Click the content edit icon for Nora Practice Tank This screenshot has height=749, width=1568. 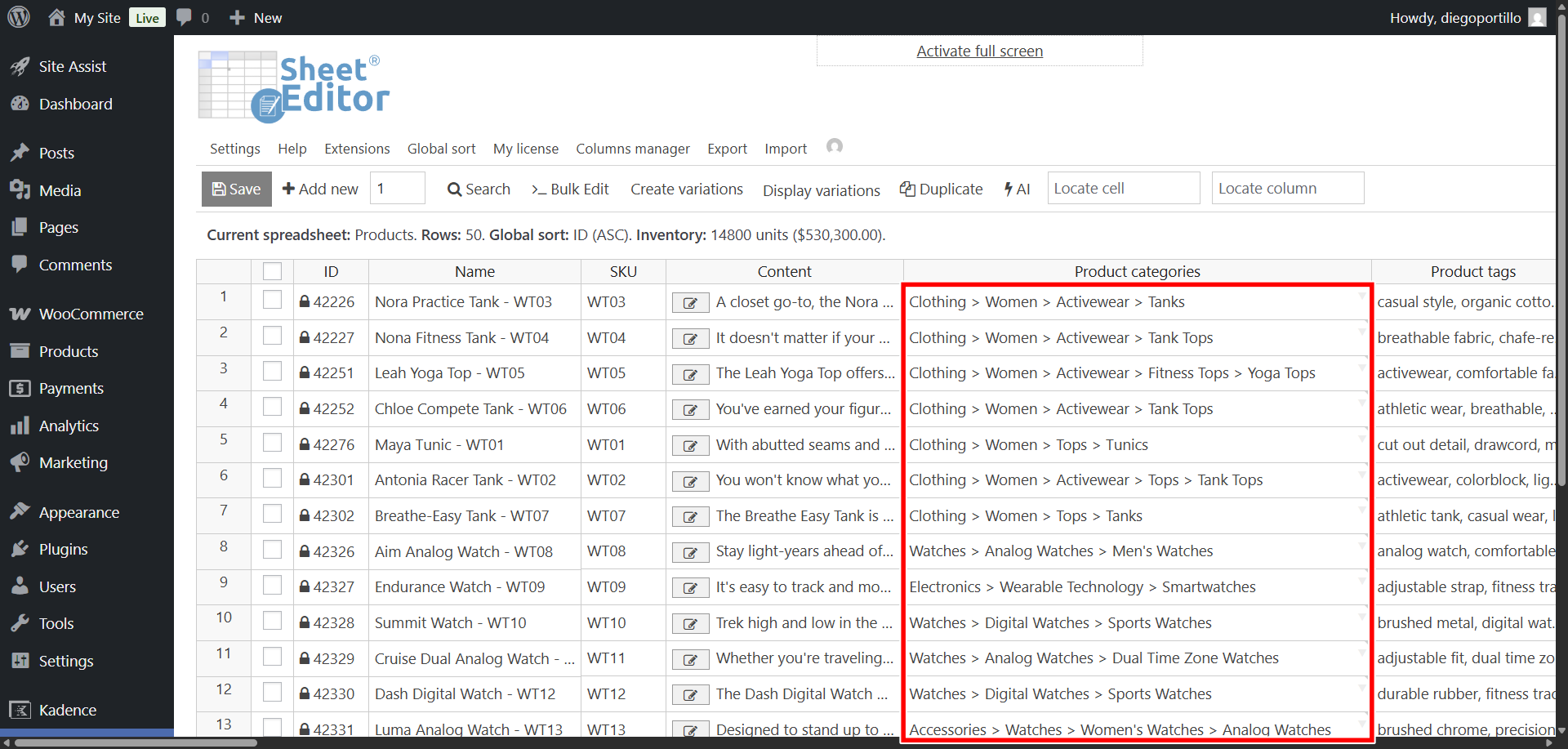point(690,303)
